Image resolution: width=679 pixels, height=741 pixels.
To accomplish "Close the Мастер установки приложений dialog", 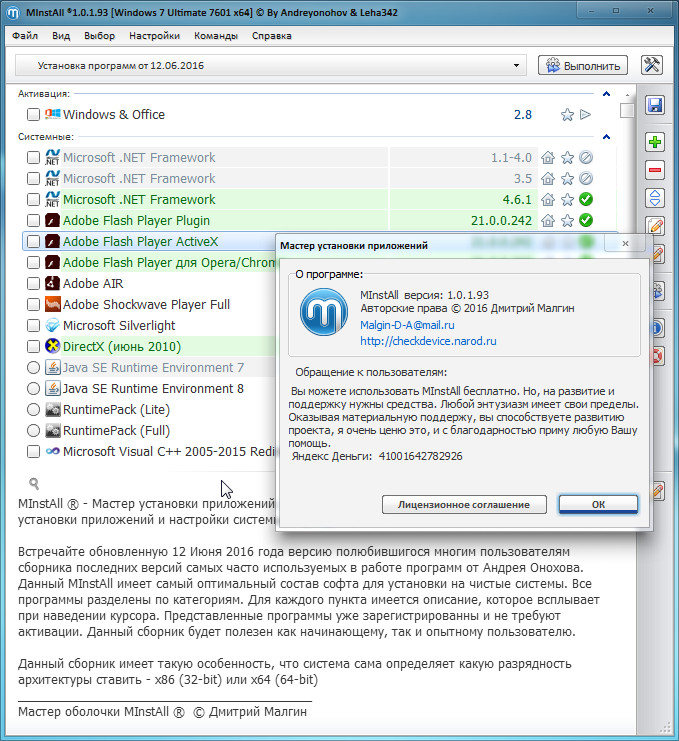I will pyautogui.click(x=625, y=243).
